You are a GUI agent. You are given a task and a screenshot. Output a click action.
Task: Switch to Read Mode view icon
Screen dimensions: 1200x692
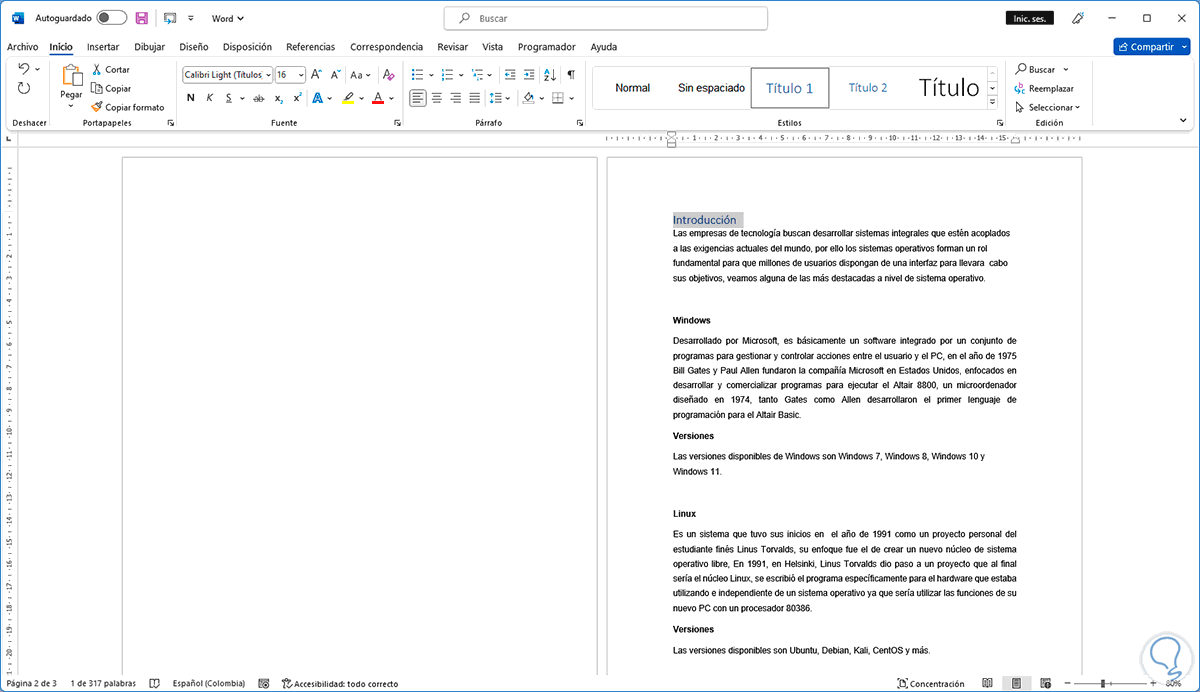click(x=987, y=684)
